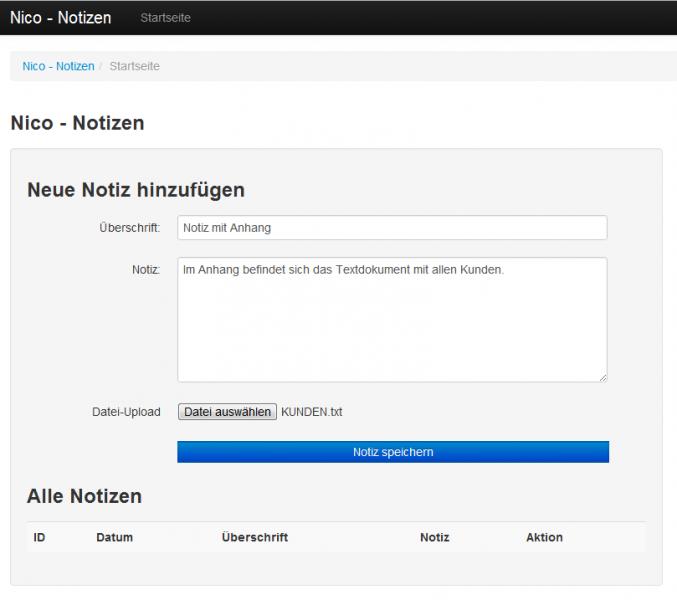
Task: Click inside the Notiz text area
Action: pyautogui.click(x=392, y=320)
